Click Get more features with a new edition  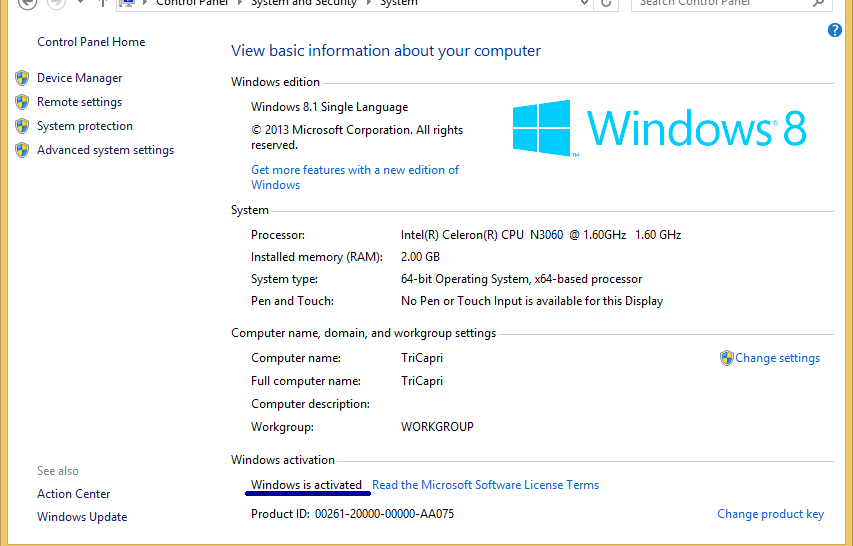(x=355, y=177)
